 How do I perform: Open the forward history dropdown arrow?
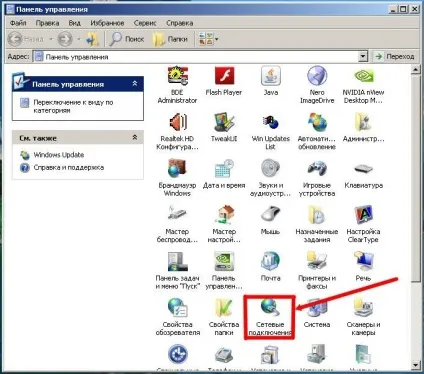78,39
